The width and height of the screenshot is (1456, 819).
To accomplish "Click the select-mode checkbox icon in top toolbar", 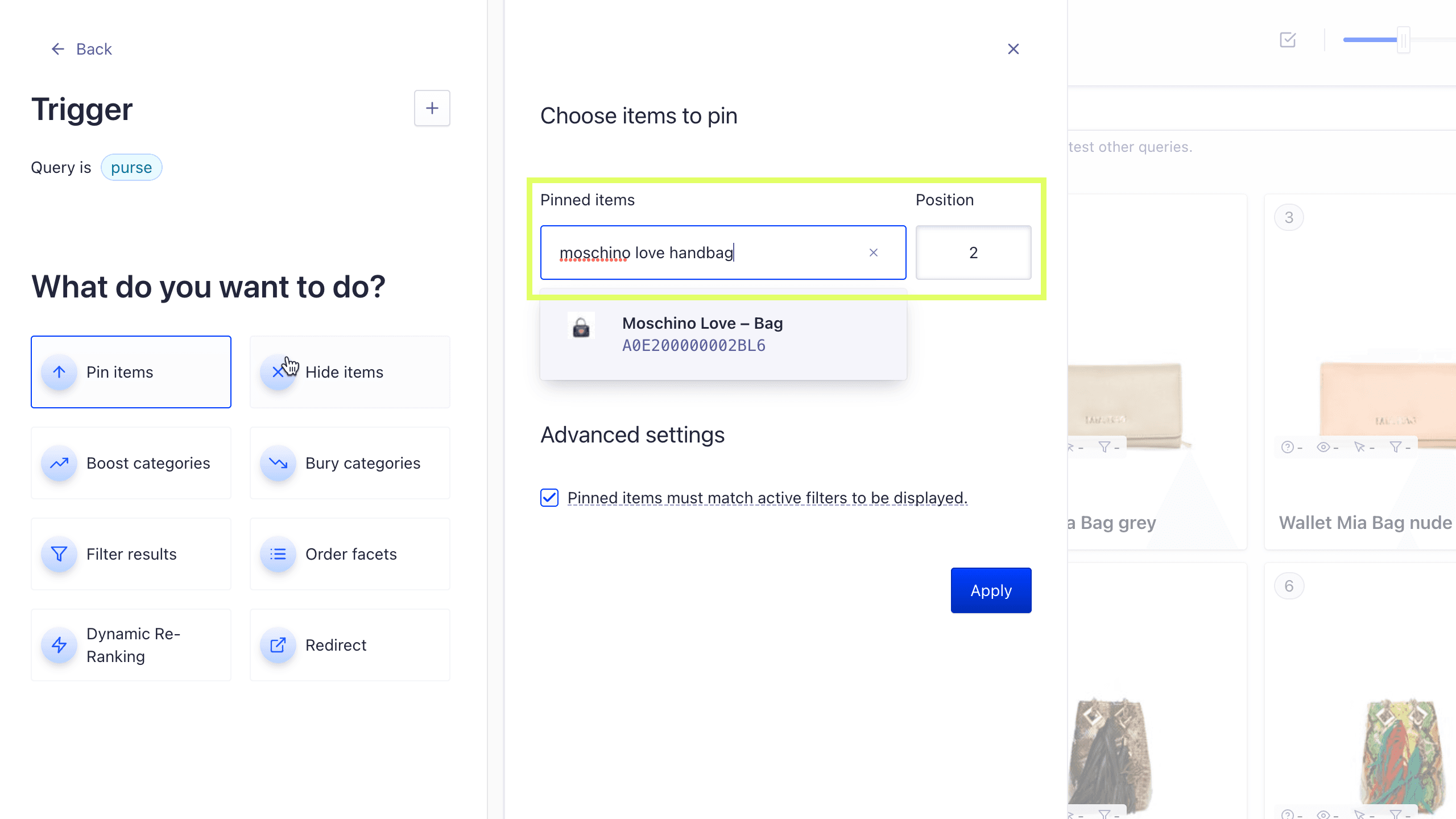I will point(1288,40).
